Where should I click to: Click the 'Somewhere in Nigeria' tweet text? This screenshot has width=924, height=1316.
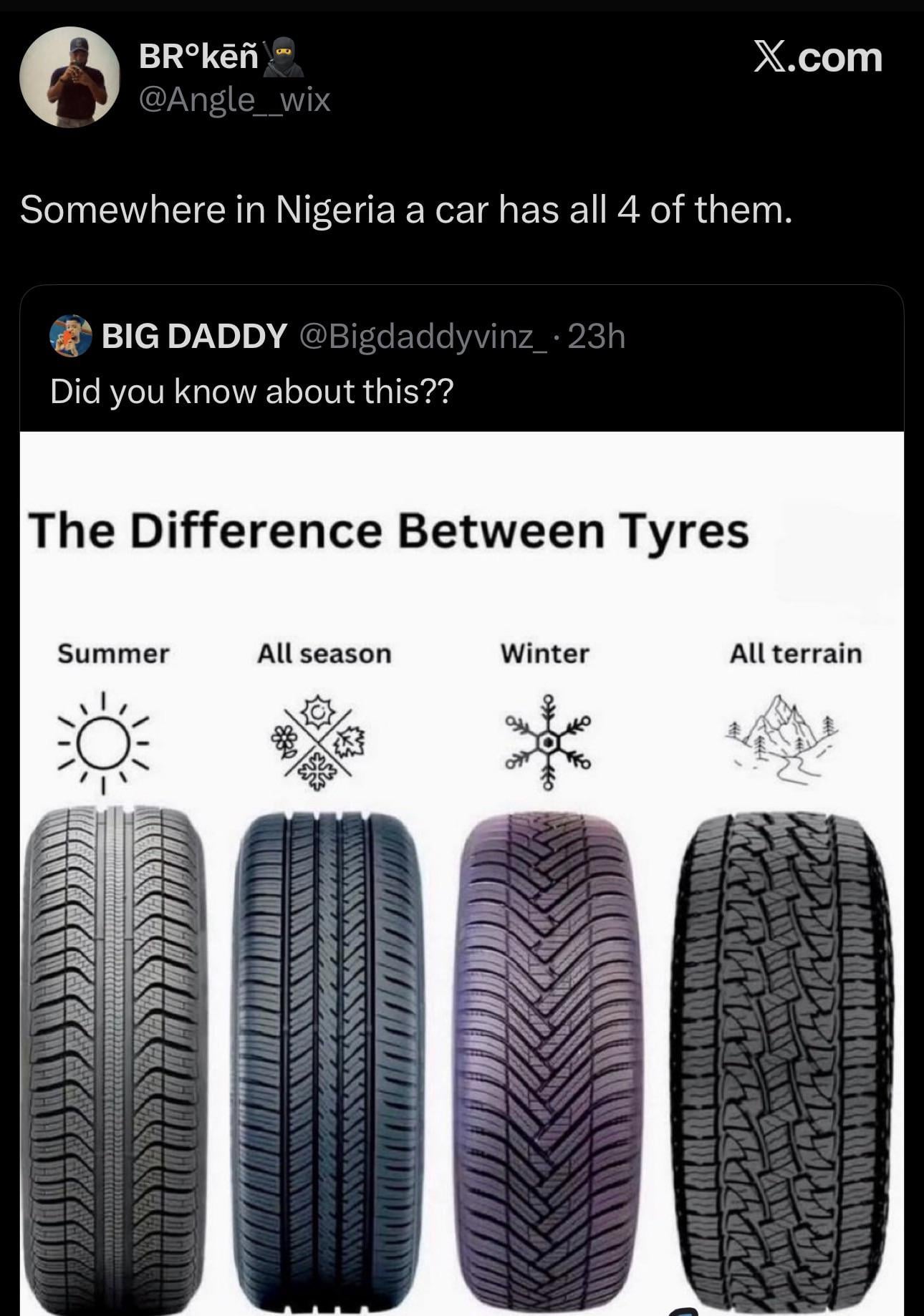pos(406,210)
